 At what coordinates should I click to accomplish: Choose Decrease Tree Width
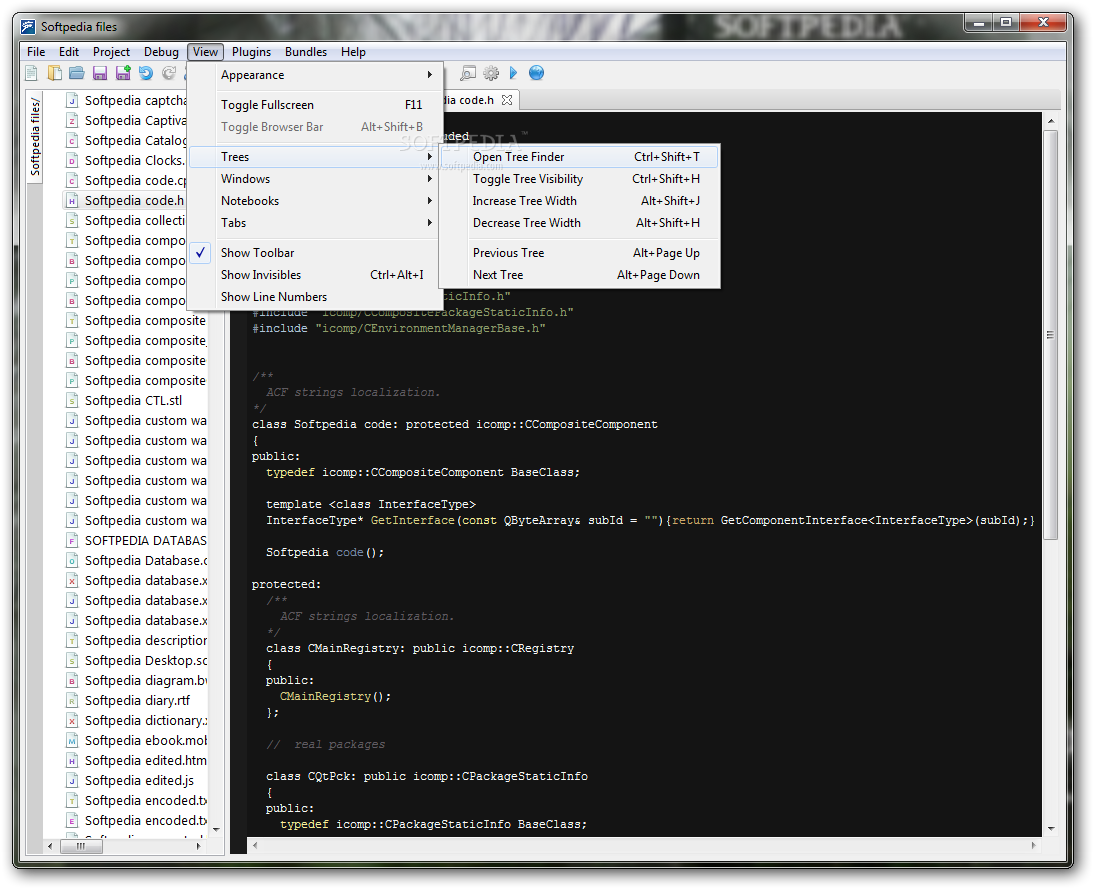coord(580,223)
